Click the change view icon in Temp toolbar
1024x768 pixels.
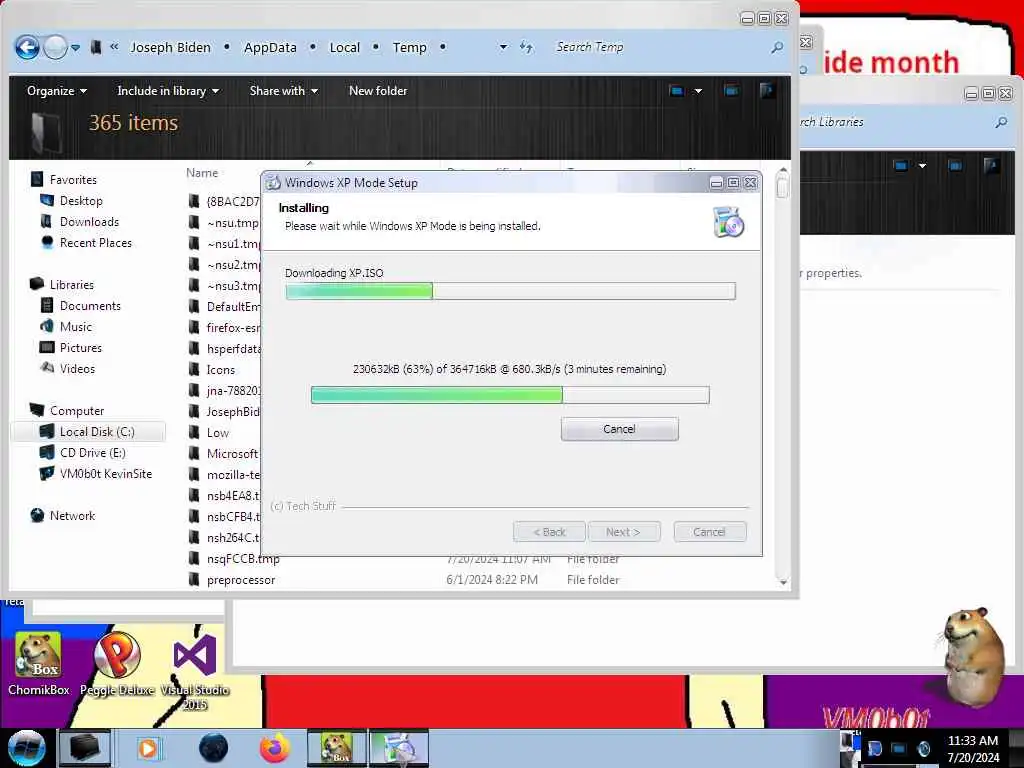(x=676, y=91)
